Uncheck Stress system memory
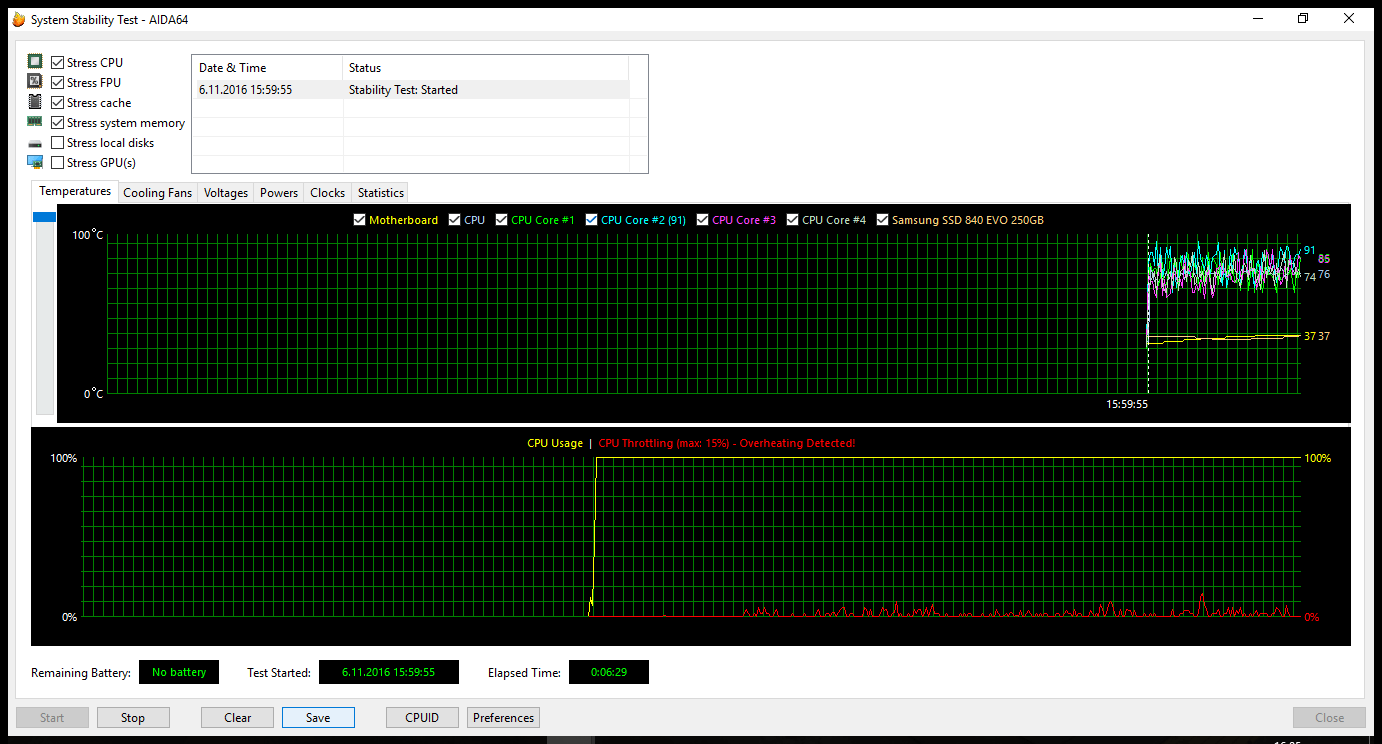Image resolution: width=1382 pixels, height=744 pixels. click(x=58, y=123)
